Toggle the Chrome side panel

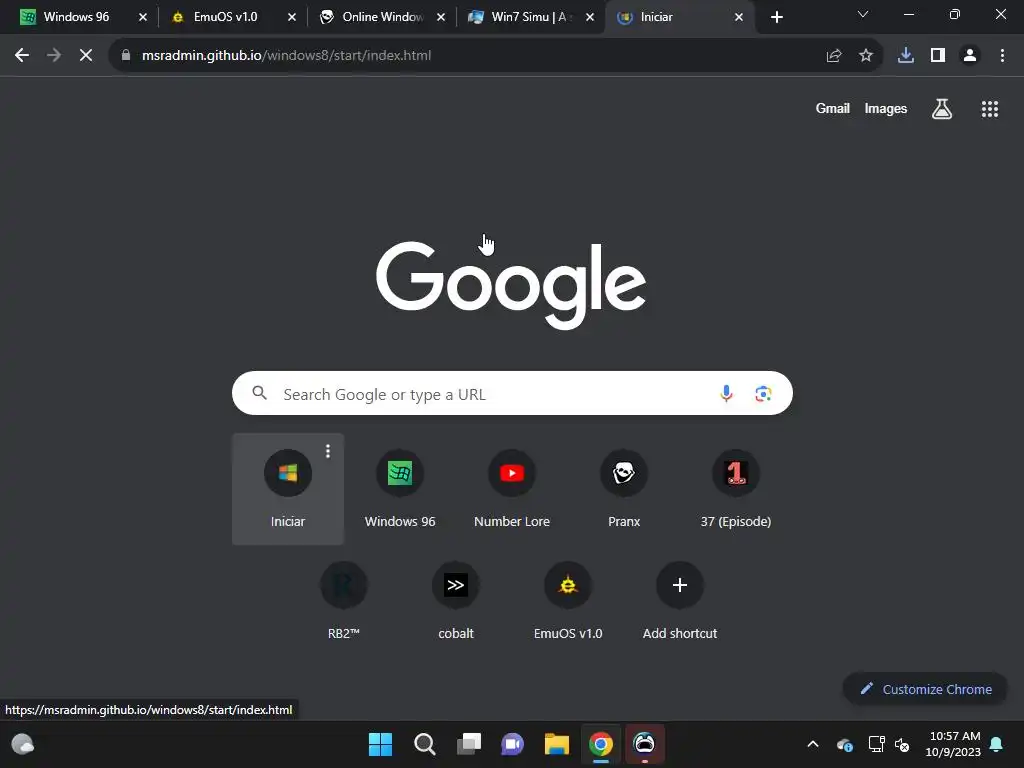938,56
